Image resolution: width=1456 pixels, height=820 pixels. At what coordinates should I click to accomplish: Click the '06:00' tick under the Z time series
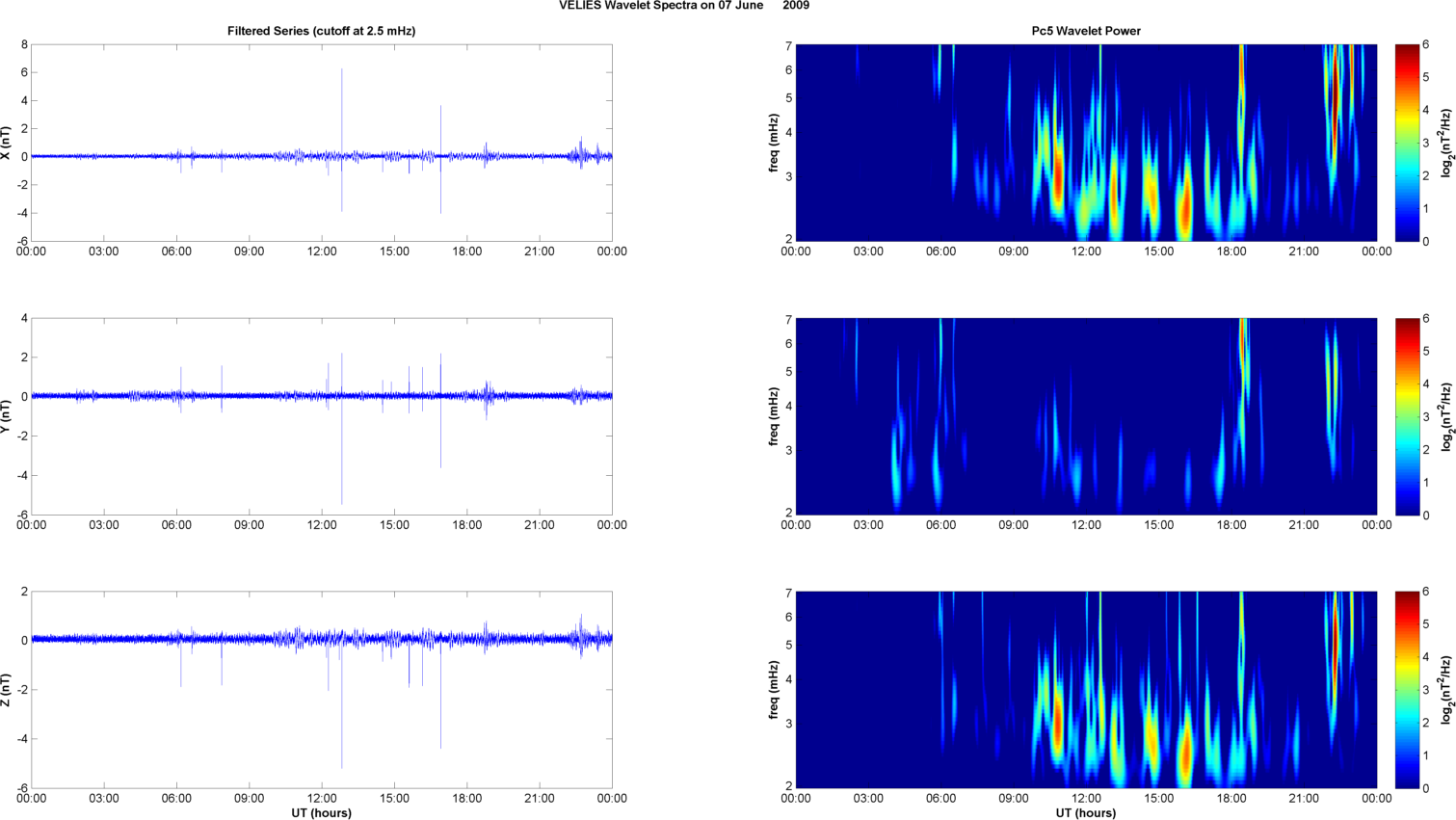click(176, 799)
